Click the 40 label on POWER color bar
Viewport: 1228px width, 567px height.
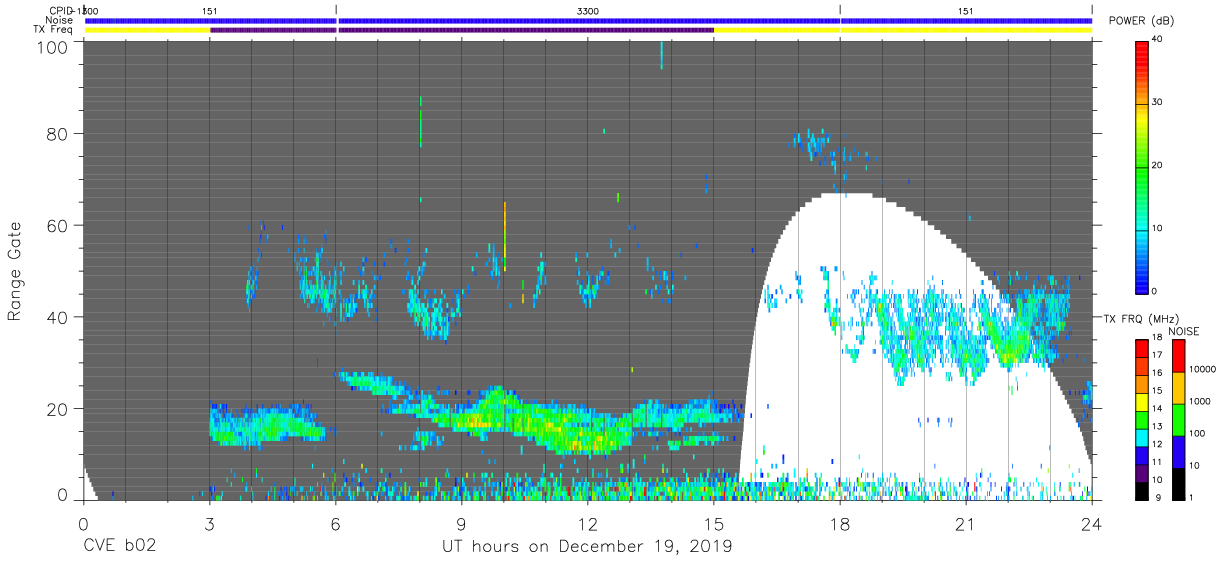pos(1158,40)
